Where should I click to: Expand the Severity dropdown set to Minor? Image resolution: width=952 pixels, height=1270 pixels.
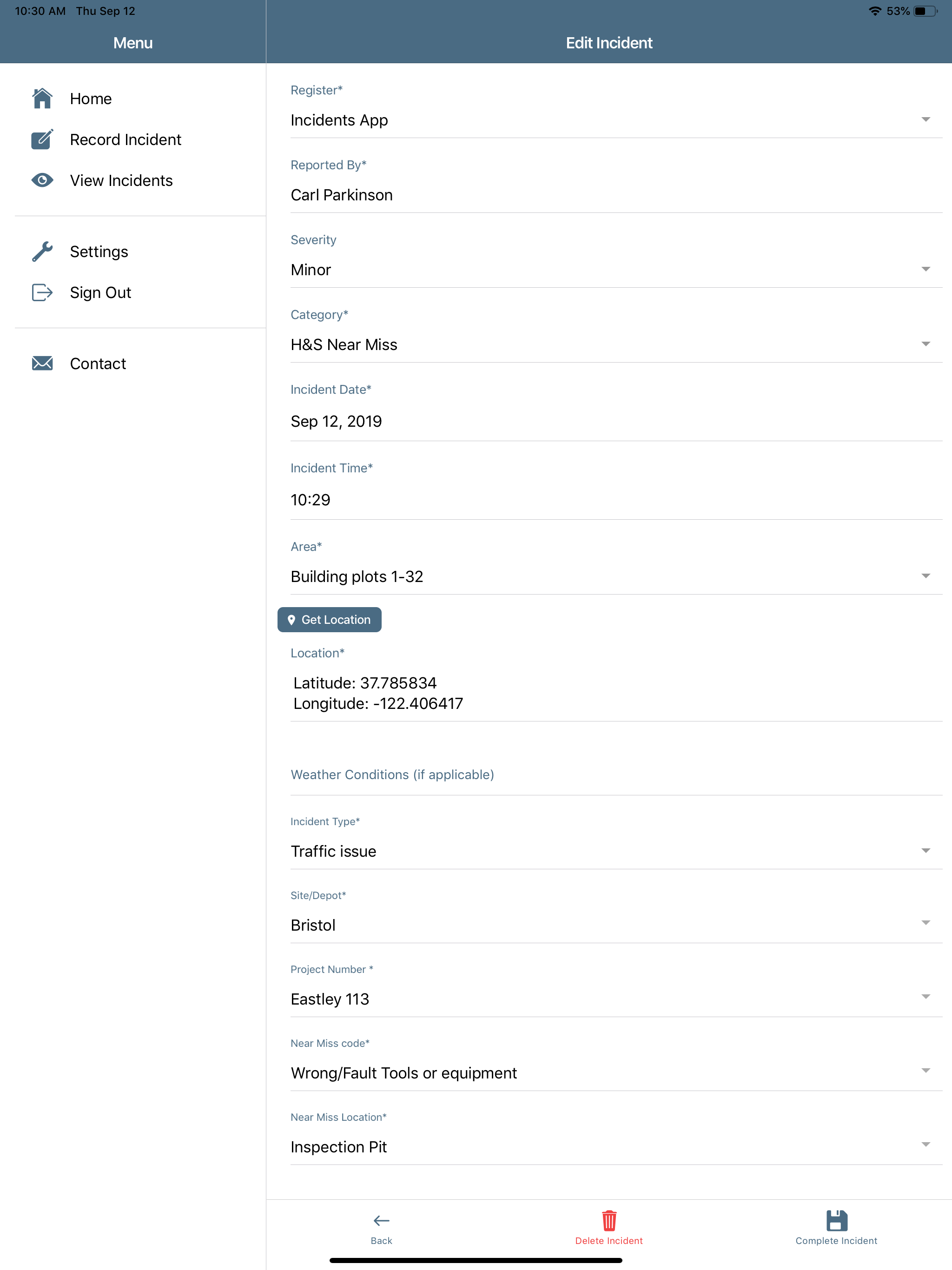click(616, 270)
